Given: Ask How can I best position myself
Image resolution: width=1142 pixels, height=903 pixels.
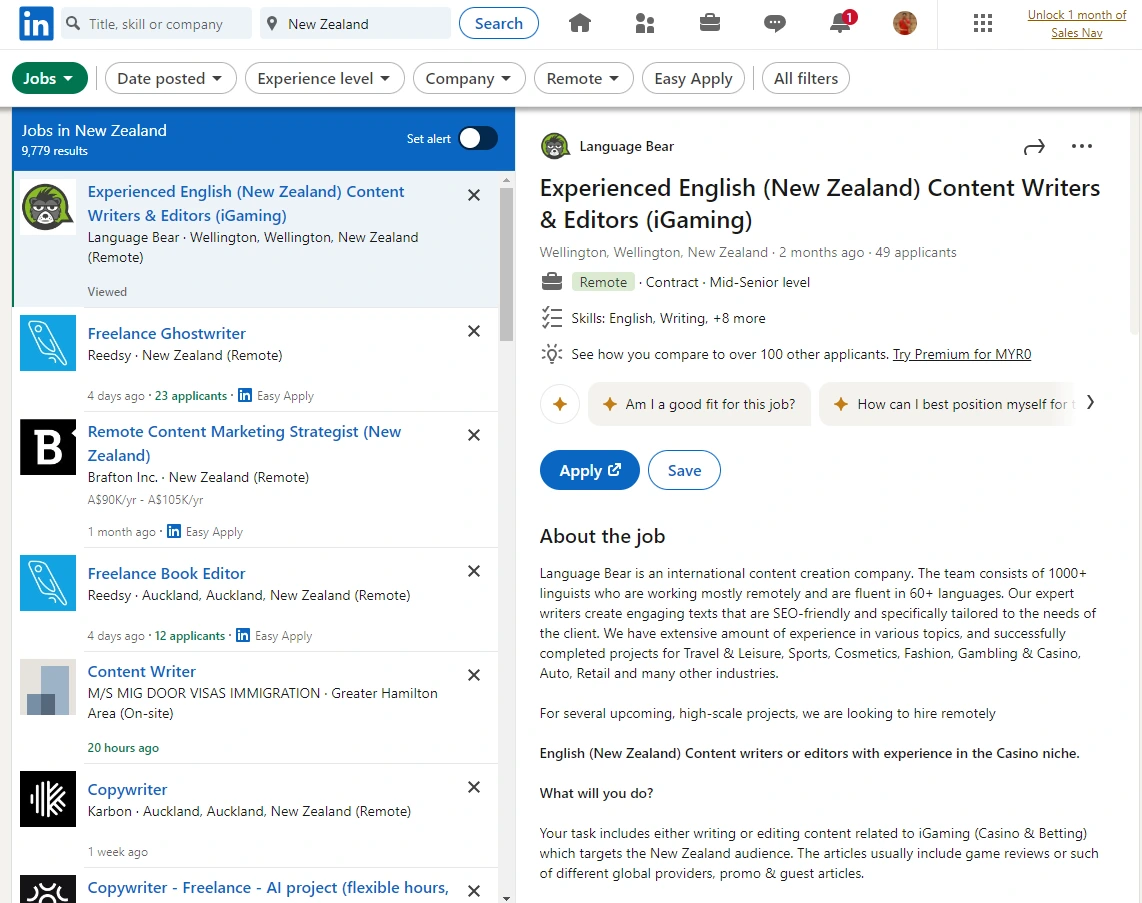Looking at the screenshot, I should click(950, 404).
